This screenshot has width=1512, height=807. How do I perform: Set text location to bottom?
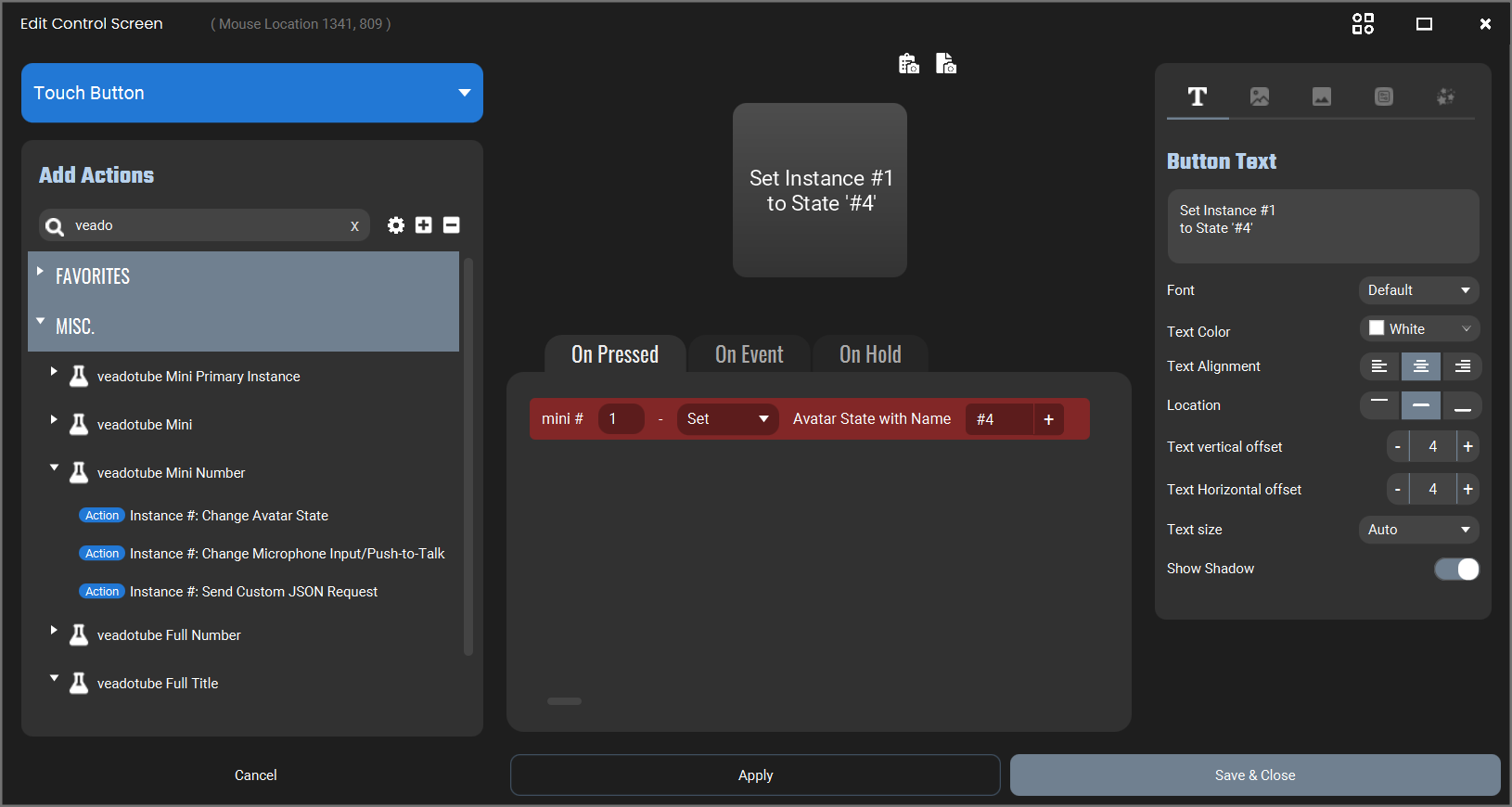[1461, 405]
